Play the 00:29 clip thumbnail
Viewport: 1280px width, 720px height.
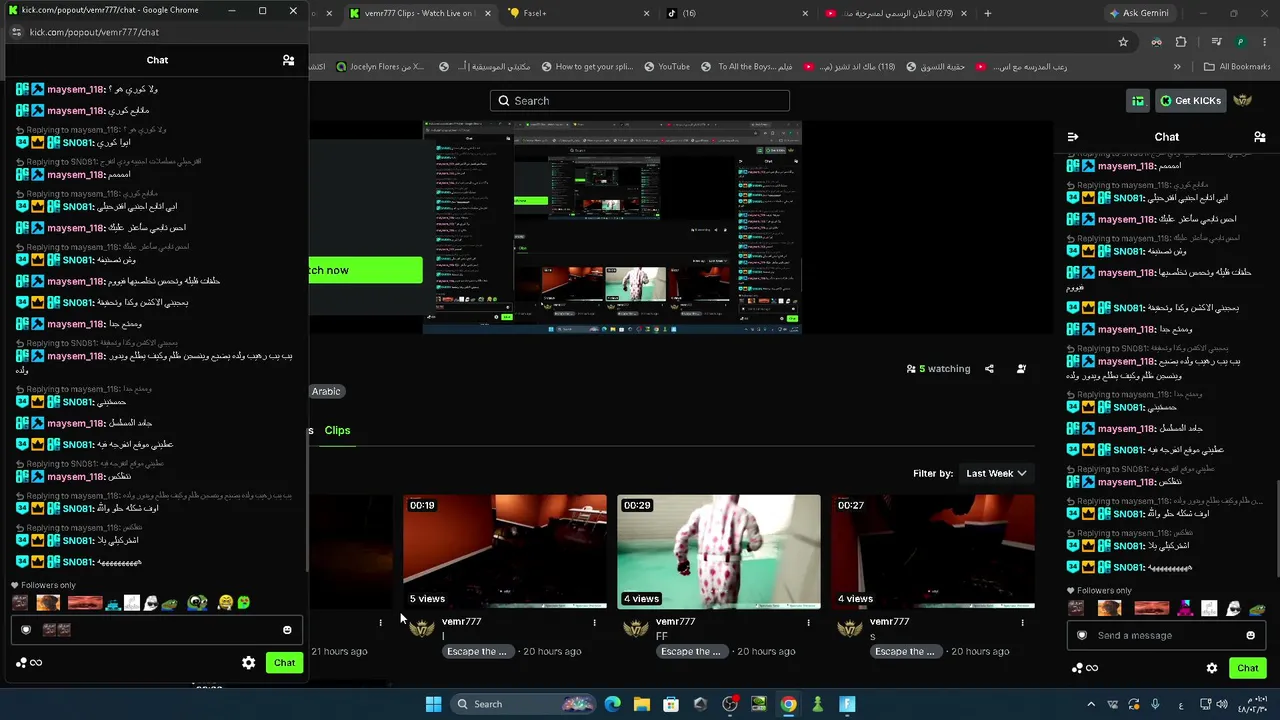pyautogui.click(x=719, y=551)
